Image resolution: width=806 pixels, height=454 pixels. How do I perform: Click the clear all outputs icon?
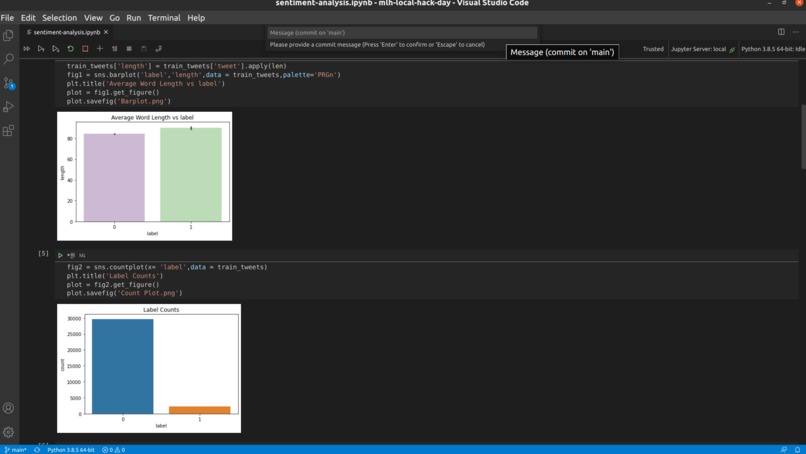pos(114,49)
